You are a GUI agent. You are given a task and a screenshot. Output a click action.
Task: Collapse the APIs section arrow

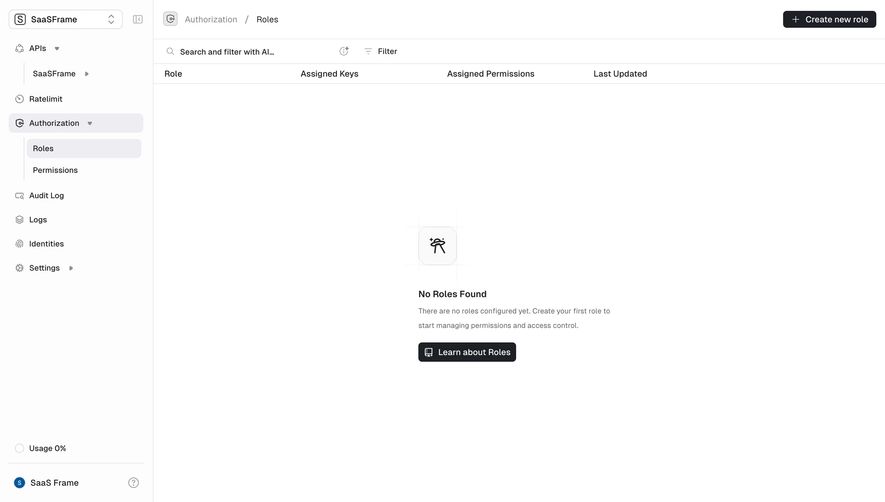[x=57, y=49]
